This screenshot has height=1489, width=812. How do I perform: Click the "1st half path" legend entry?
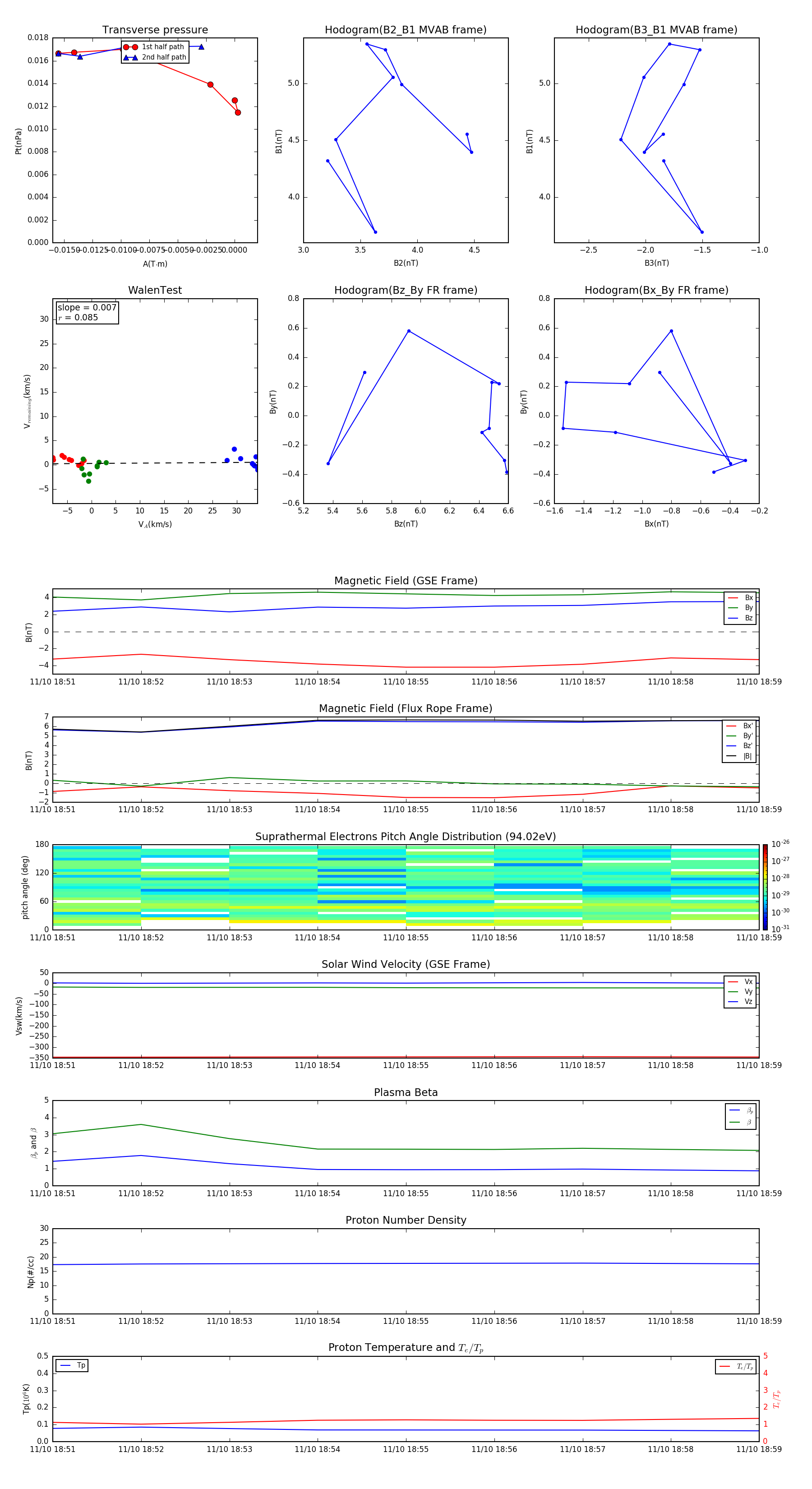coord(154,47)
